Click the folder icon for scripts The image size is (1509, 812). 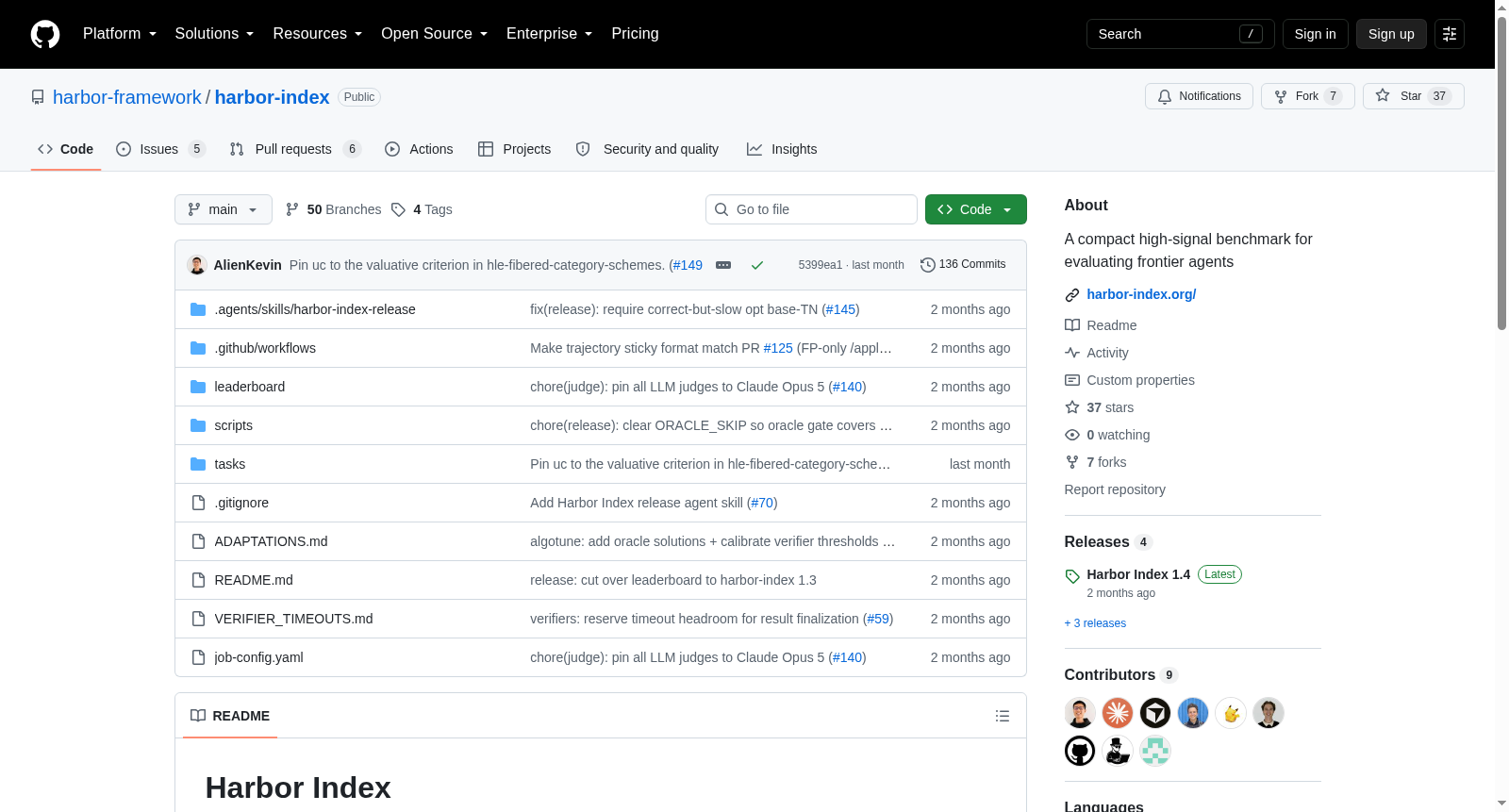click(198, 425)
